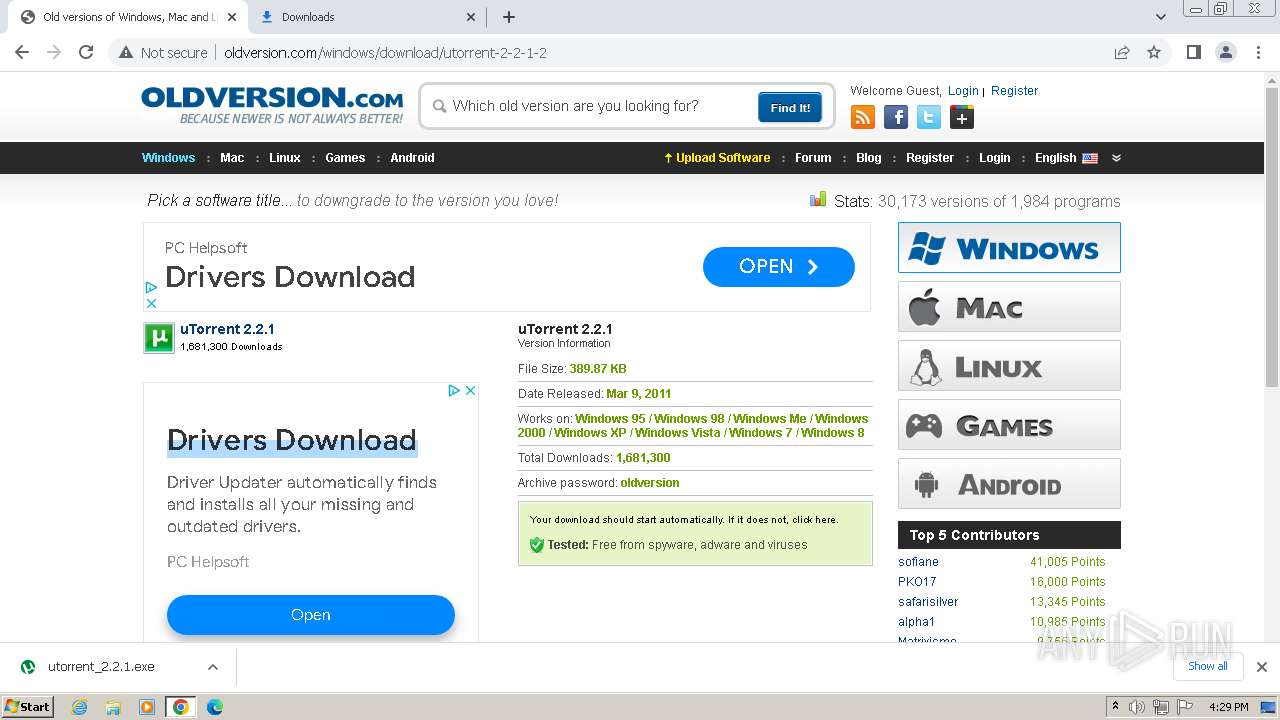
Task: Open OldVersion Twitter icon
Action: tap(929, 118)
